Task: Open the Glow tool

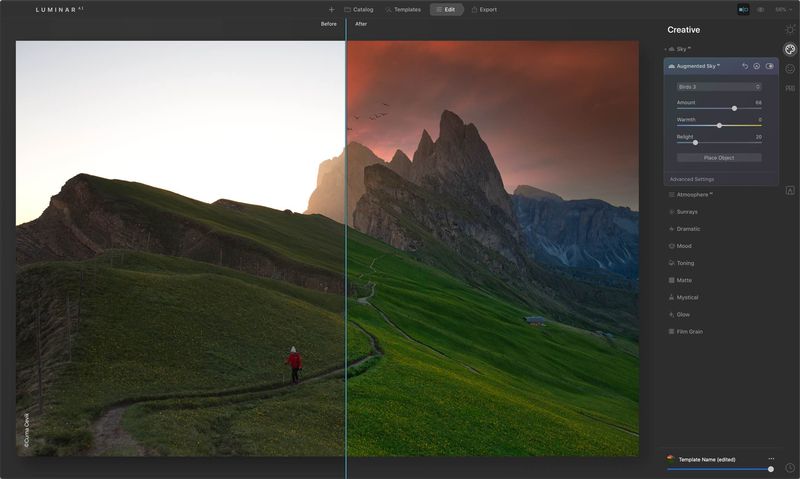Action: [x=679, y=314]
